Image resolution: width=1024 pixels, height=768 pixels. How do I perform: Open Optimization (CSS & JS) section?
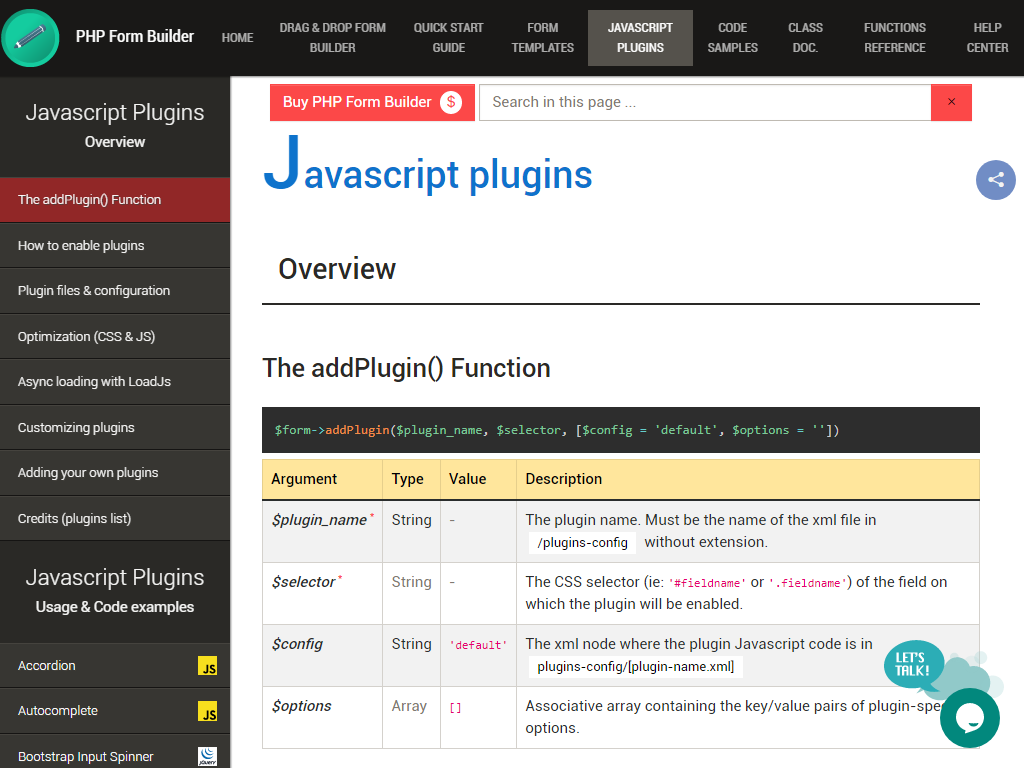pos(115,336)
